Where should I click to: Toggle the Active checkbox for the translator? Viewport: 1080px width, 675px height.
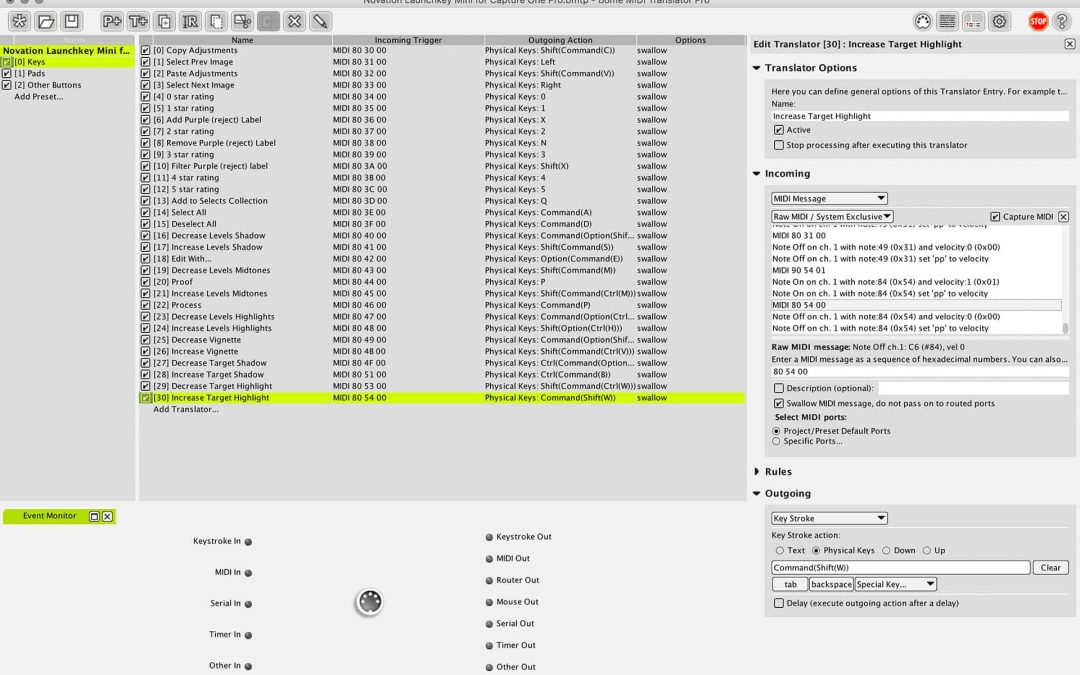[779, 130]
